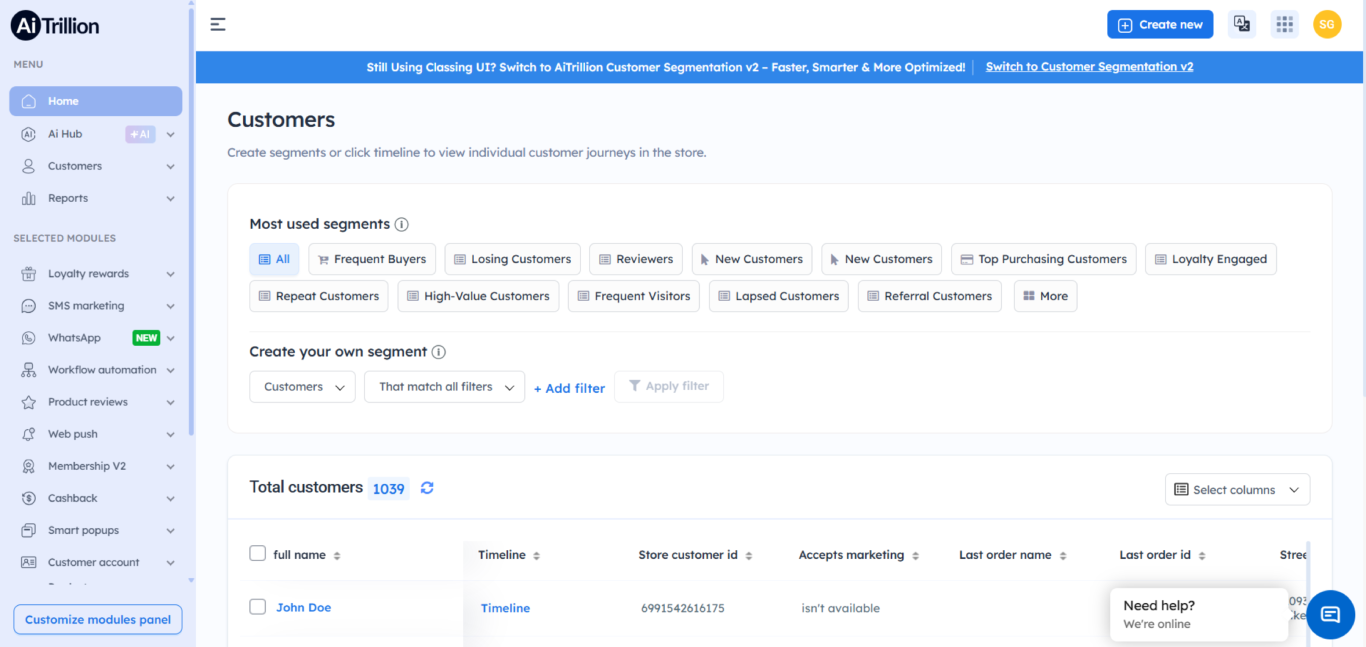This screenshot has height=647, width=1366.
Task: Open the Select columns dropdown
Action: click(1237, 489)
